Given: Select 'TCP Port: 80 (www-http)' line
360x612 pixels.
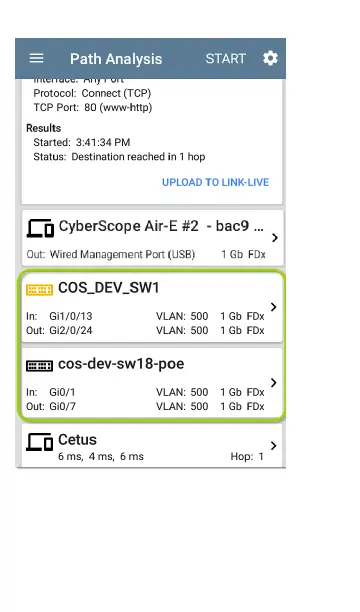Looking at the screenshot, I should [x=93, y=107].
